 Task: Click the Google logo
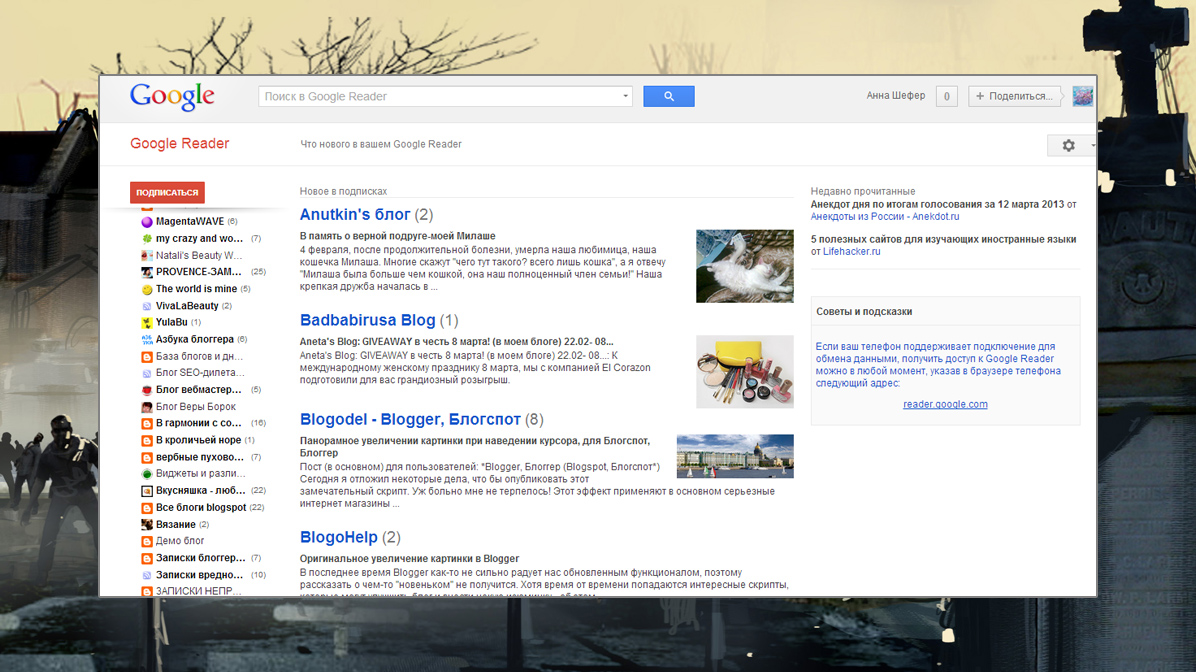[x=171, y=96]
